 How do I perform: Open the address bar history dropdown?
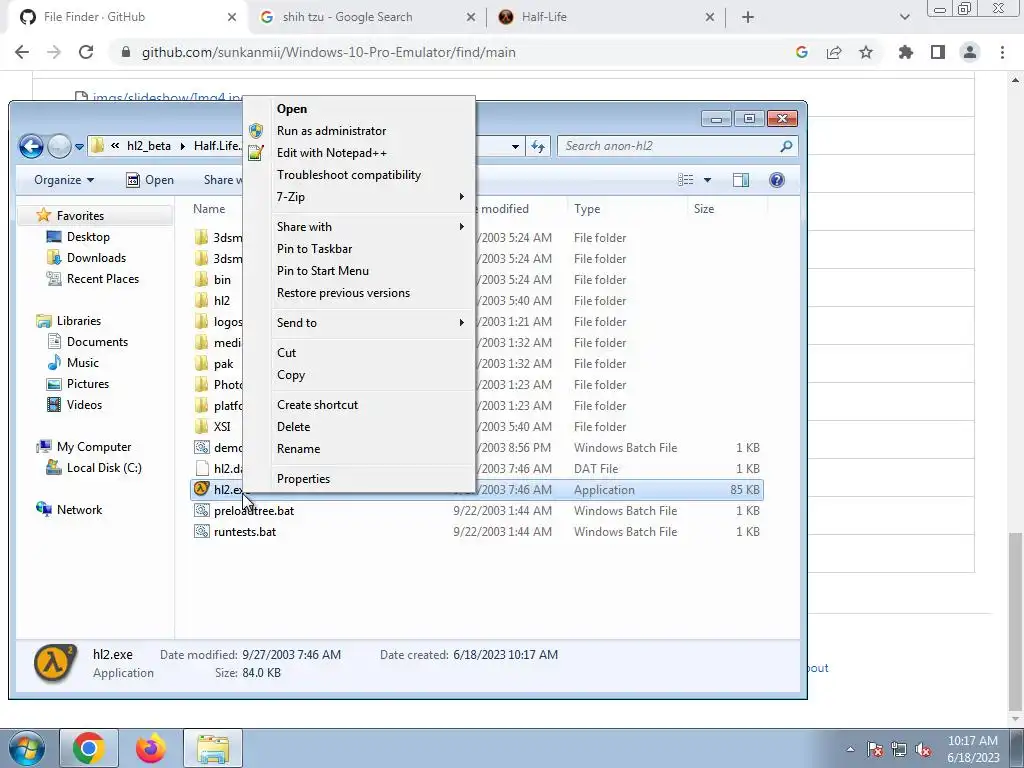pyautogui.click(x=515, y=146)
